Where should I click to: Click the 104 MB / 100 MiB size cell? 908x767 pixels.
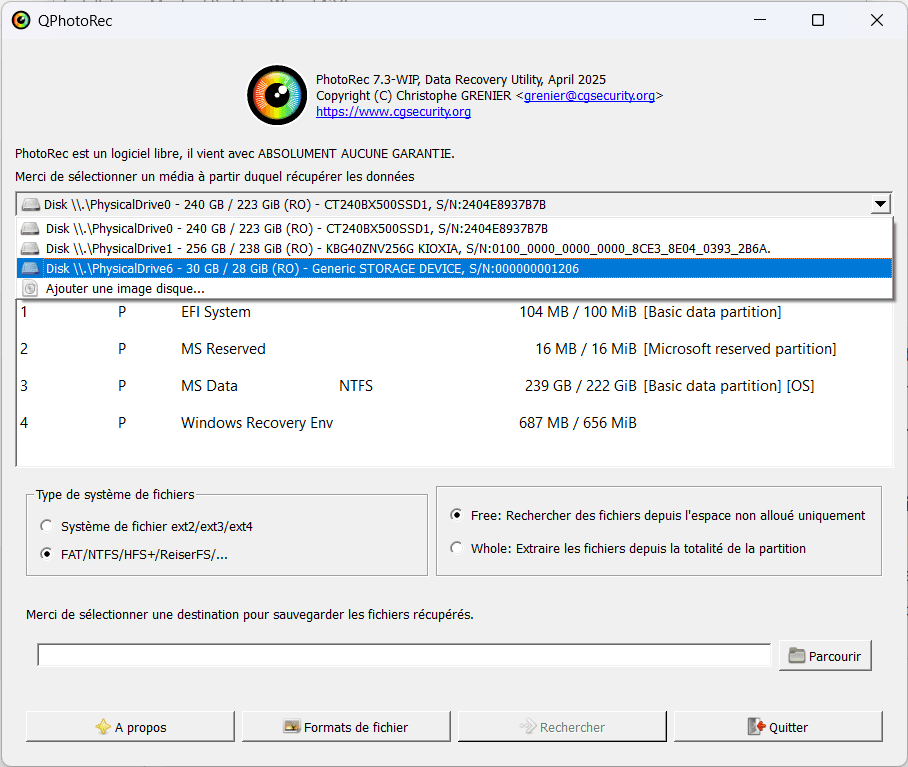577,312
